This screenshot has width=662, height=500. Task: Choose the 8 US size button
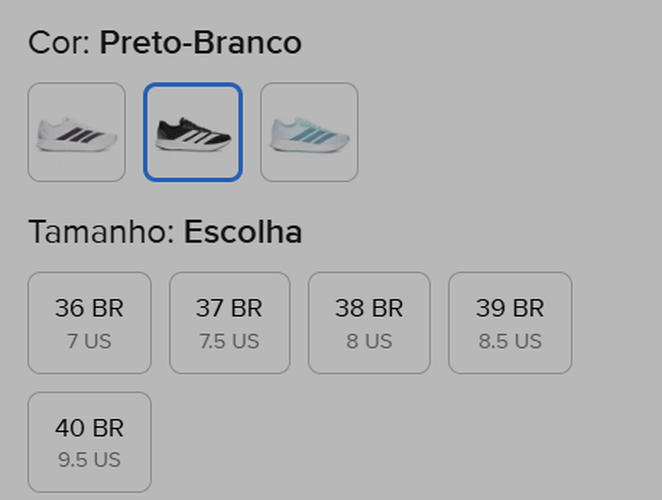pyautogui.click(x=369, y=341)
